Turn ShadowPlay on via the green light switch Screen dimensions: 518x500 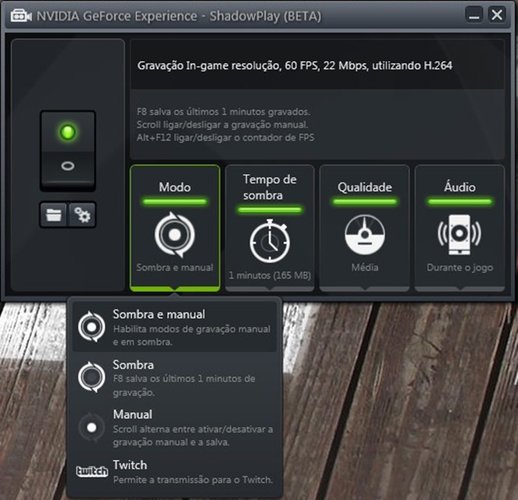tap(68, 132)
